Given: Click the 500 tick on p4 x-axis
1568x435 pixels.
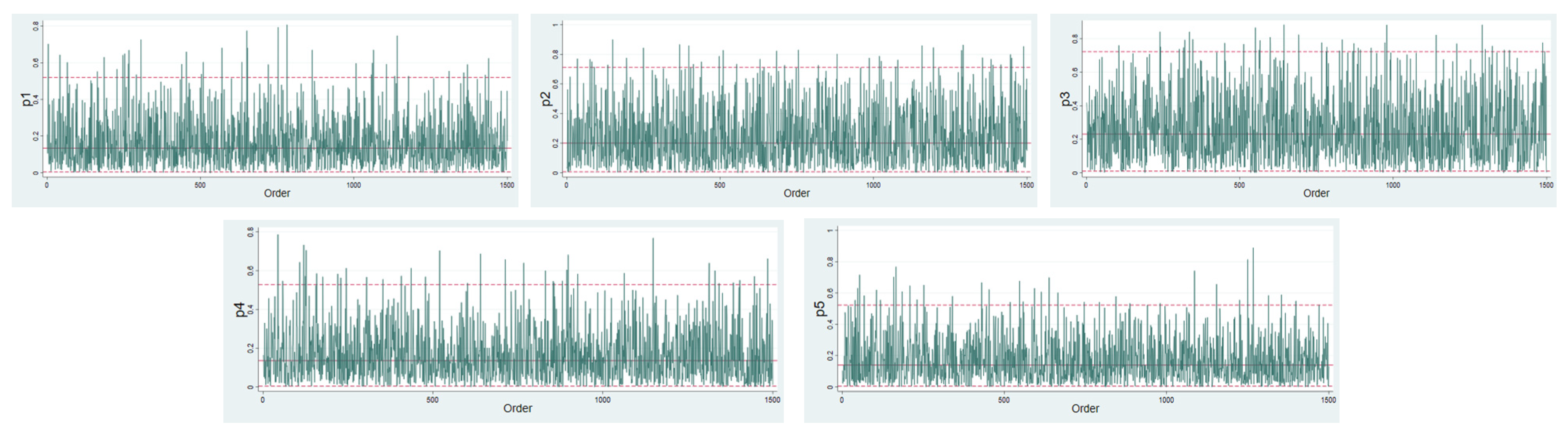Looking at the screenshot, I should pyautogui.click(x=432, y=401).
